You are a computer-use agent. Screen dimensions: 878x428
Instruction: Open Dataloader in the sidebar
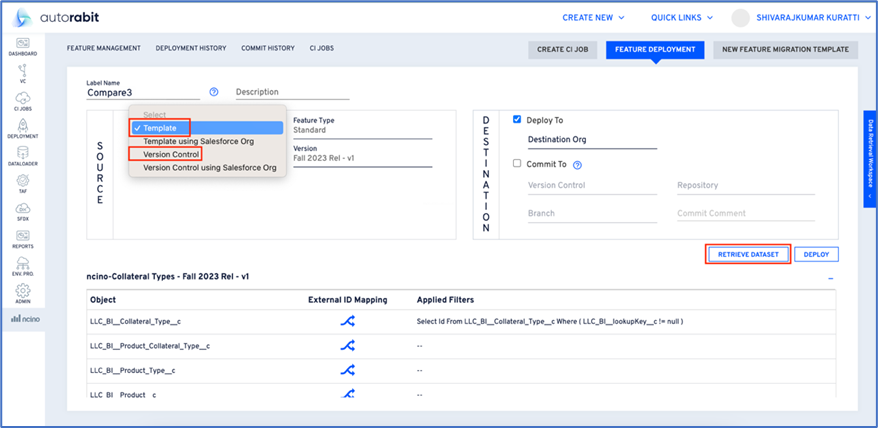tap(22, 156)
